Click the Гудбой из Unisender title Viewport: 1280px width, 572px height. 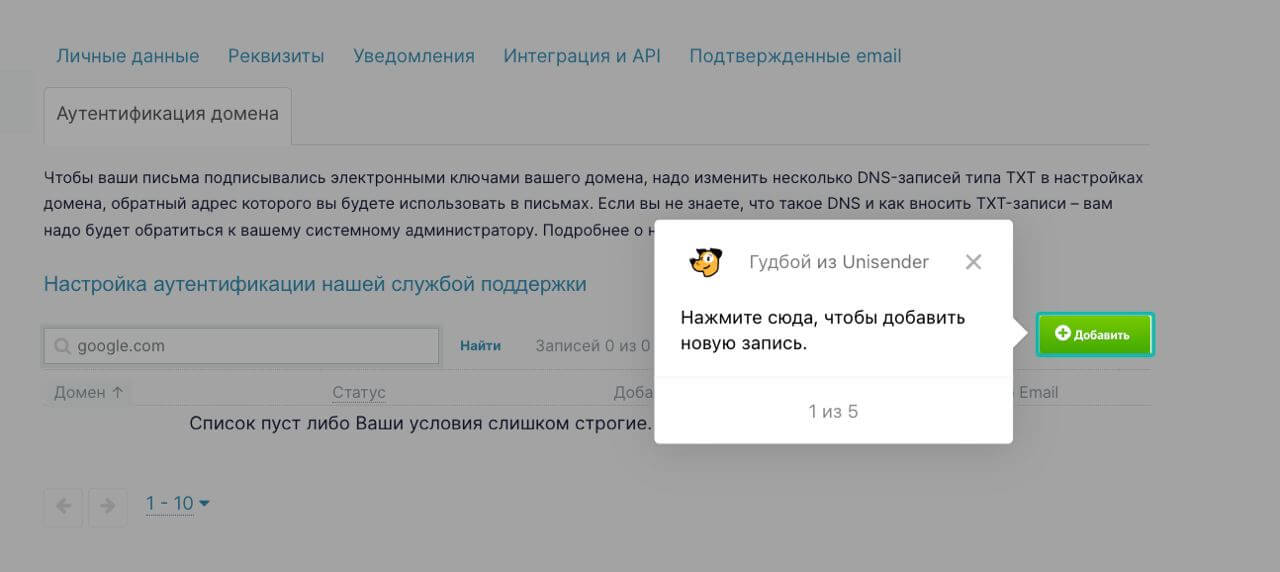tap(839, 262)
